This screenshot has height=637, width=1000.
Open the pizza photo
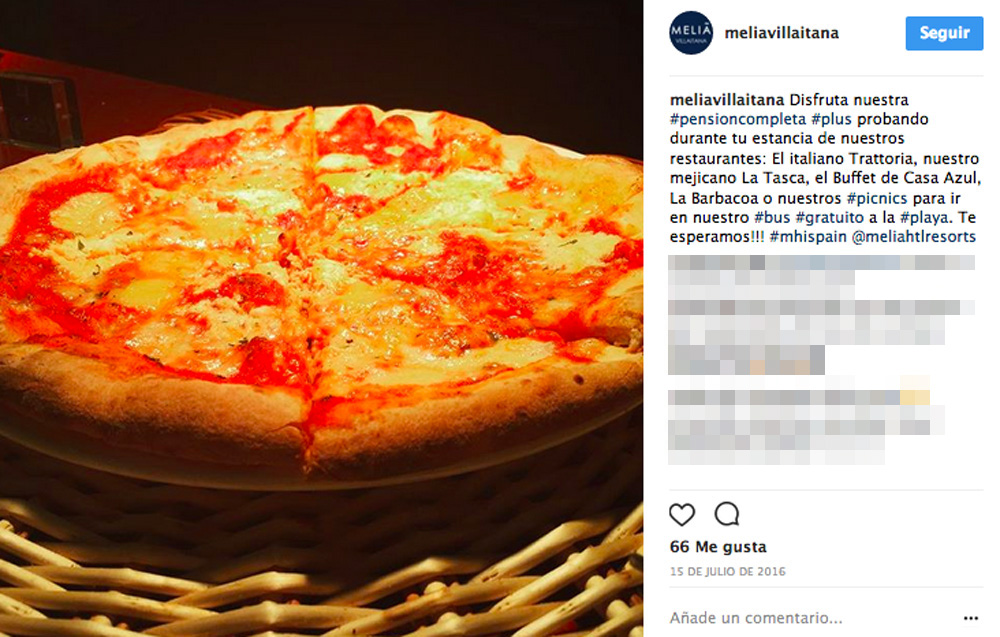[x=321, y=319]
